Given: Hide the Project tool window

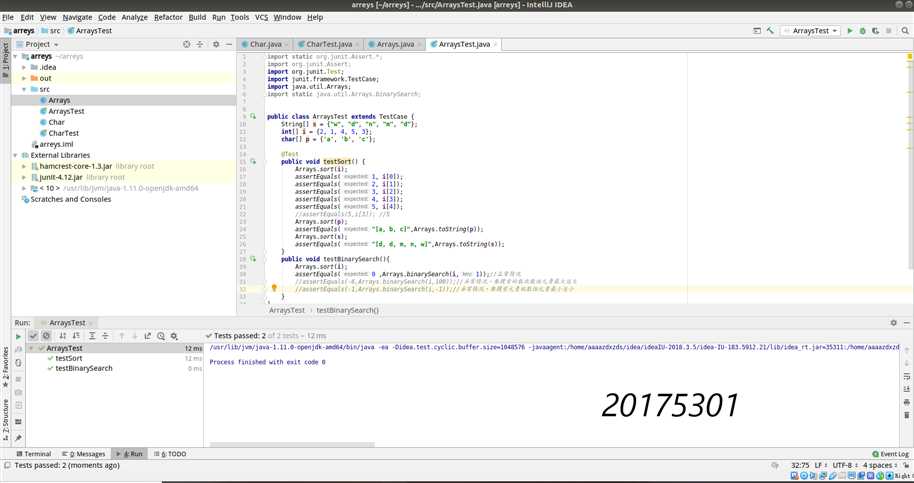Looking at the screenshot, I should tap(229, 44).
